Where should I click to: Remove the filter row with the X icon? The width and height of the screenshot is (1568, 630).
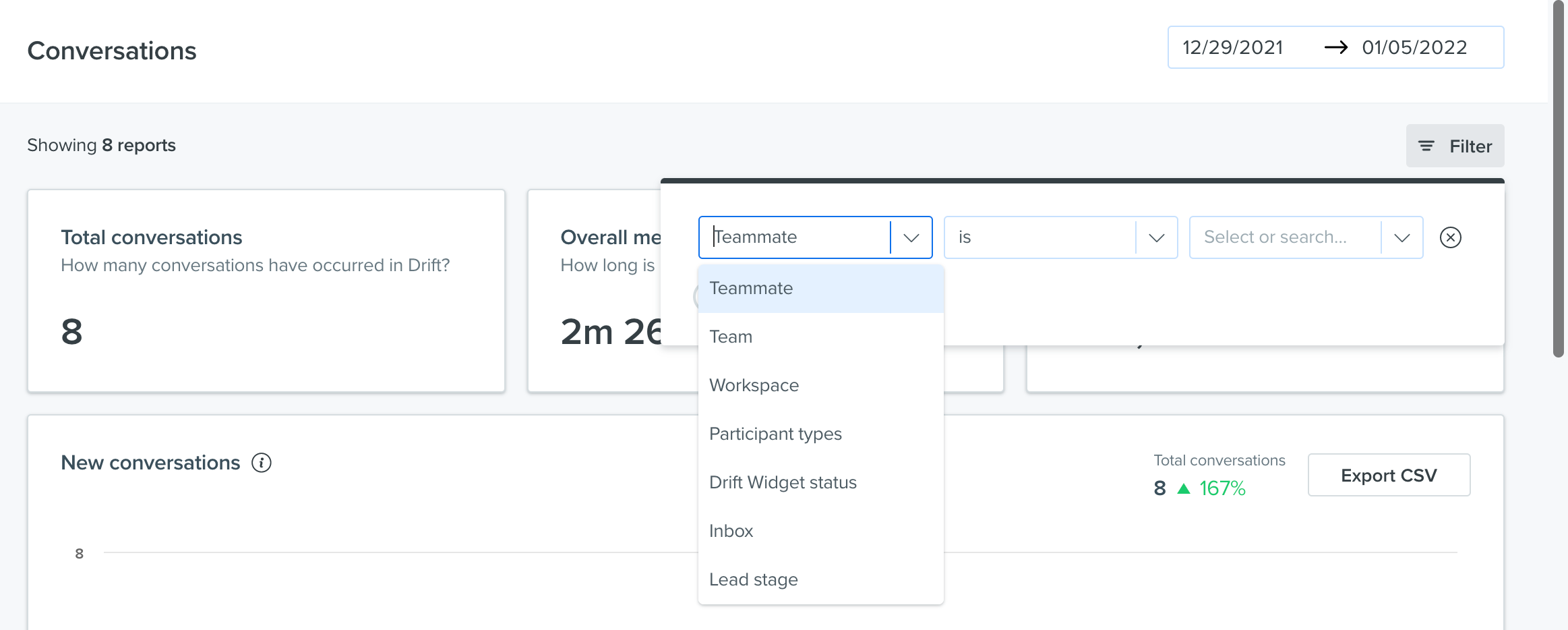pyautogui.click(x=1450, y=237)
